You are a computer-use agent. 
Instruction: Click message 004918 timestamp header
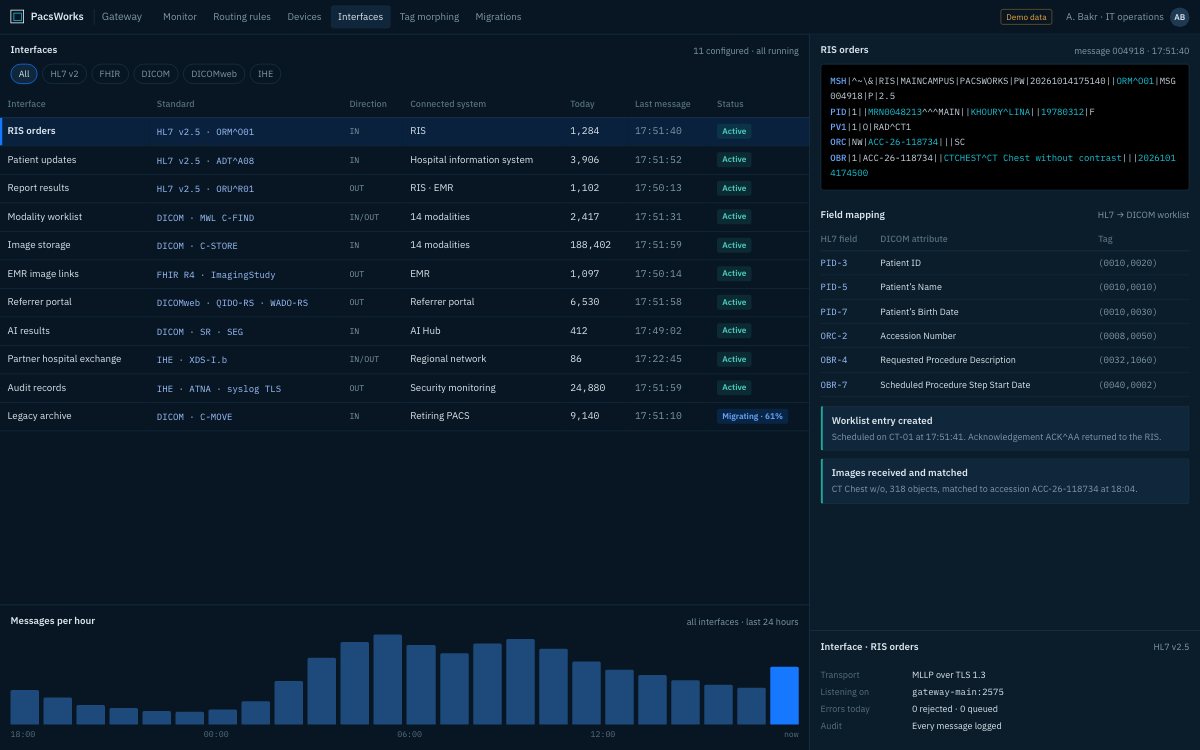[1131, 50]
